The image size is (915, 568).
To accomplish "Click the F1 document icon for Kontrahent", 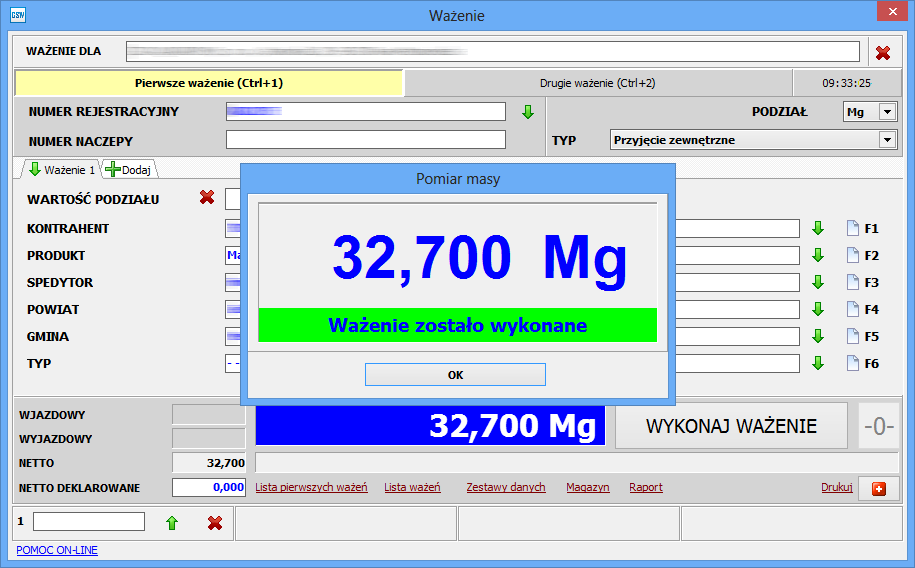I will (853, 228).
